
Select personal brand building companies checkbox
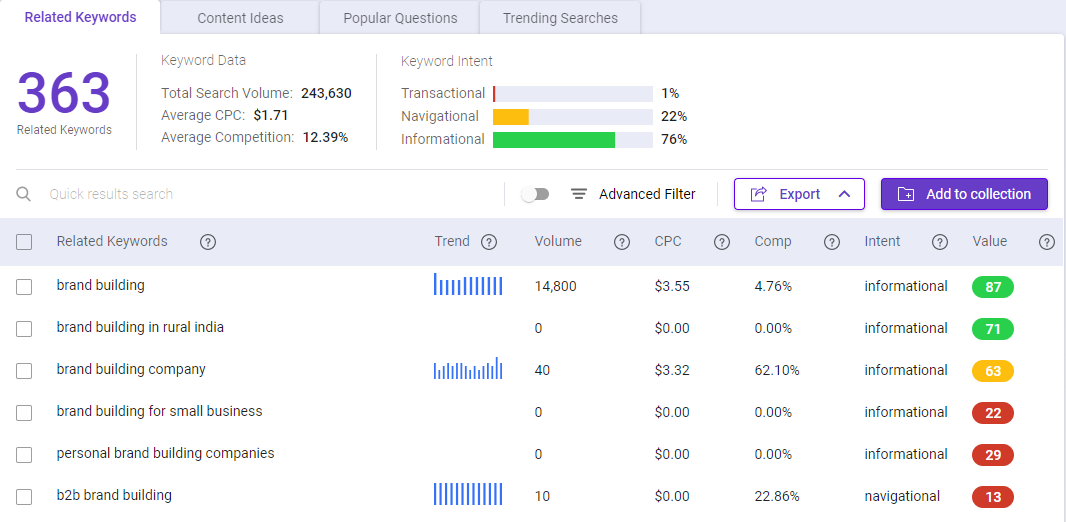[x=24, y=455]
